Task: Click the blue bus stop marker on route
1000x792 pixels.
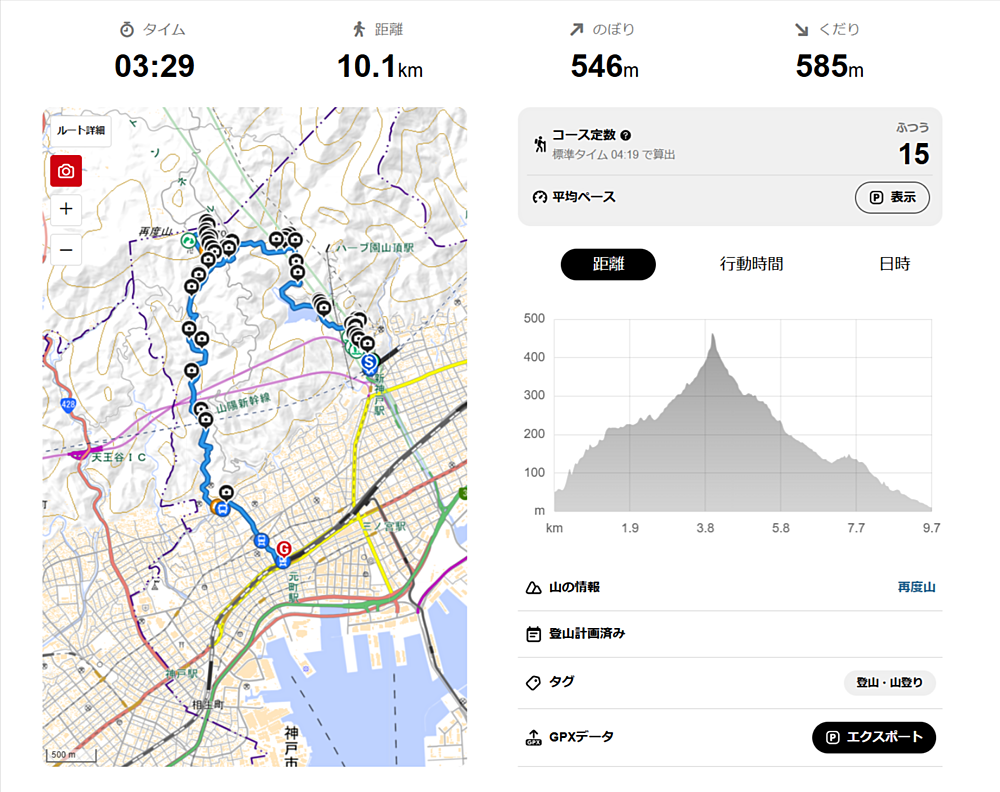Action: point(223,508)
